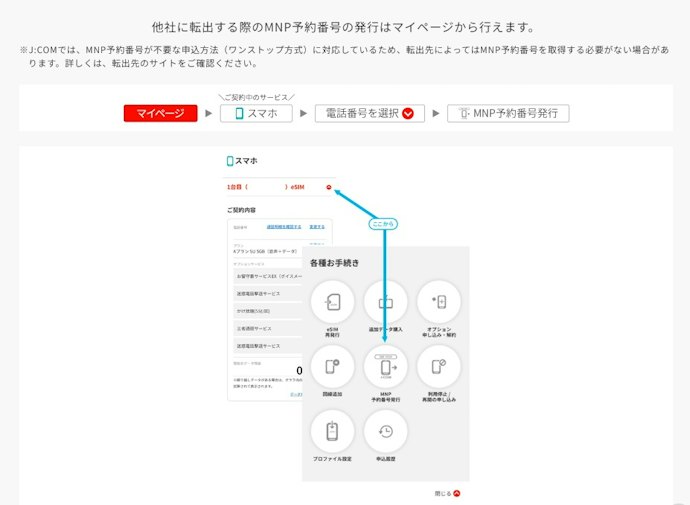Open the 電話番号を選択 dropdown step
The width and height of the screenshot is (690, 505).
pyautogui.click(x=370, y=113)
